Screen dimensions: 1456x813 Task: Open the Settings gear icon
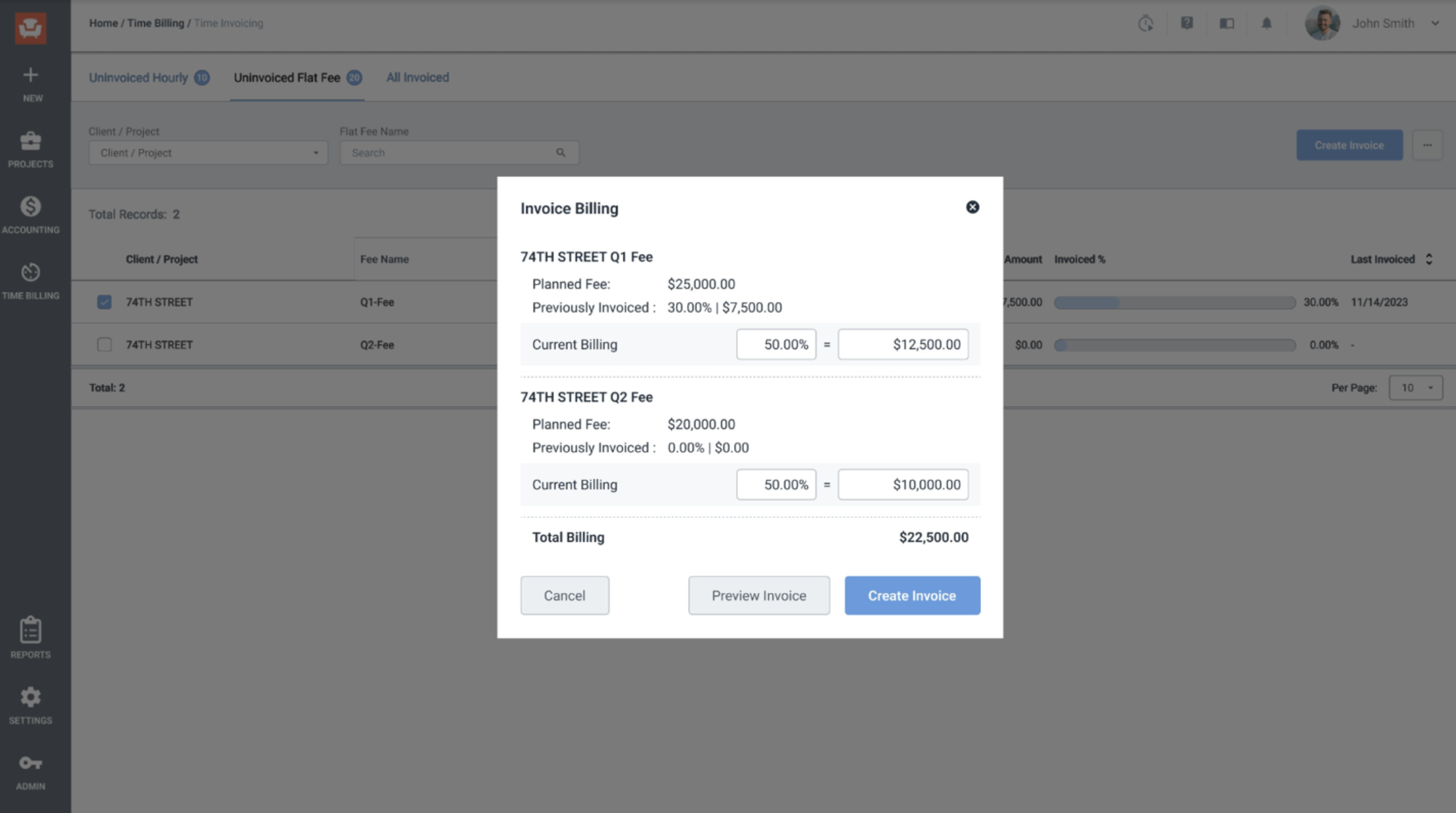pyautogui.click(x=30, y=698)
